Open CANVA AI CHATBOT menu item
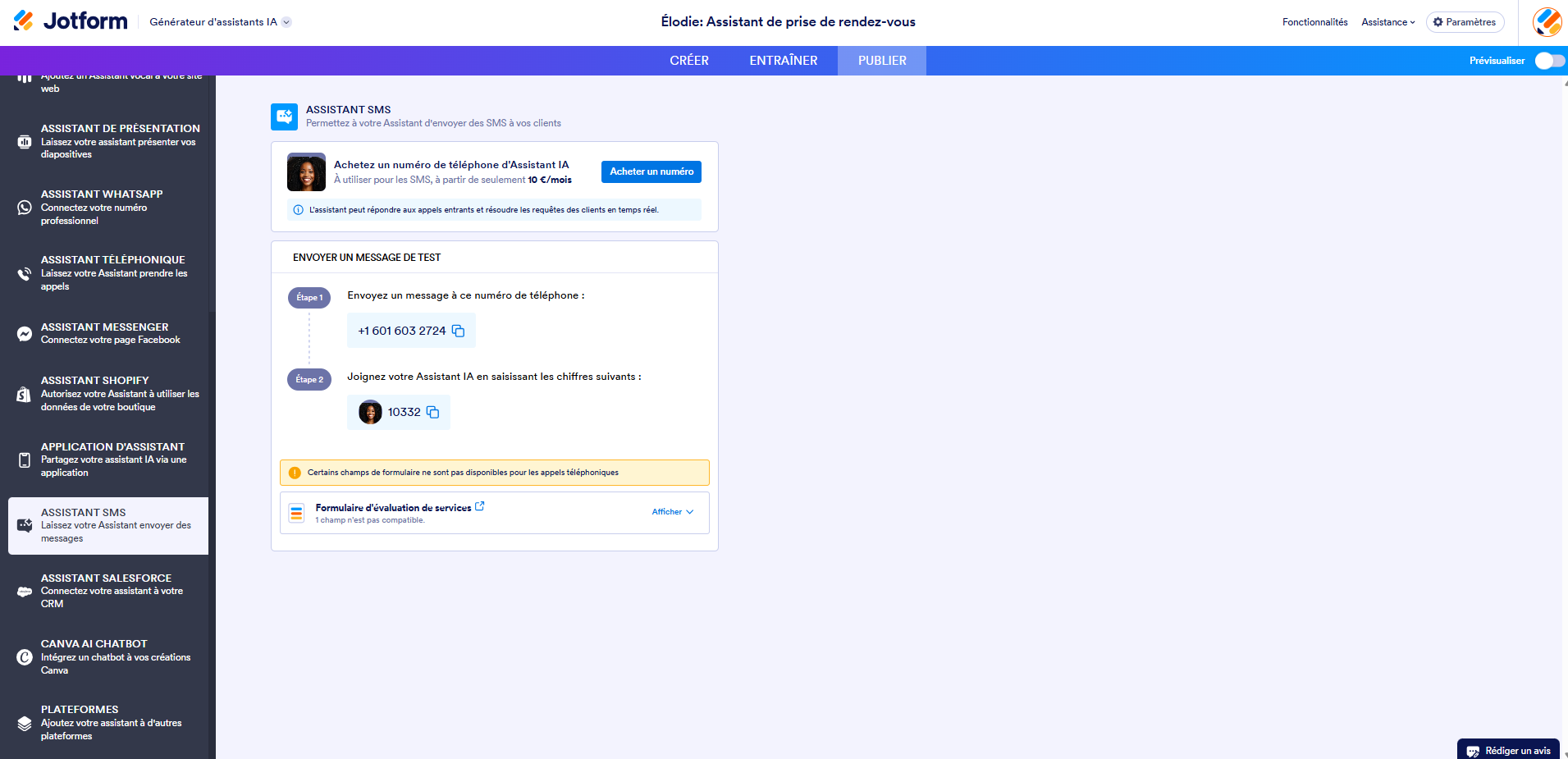The height and width of the screenshot is (759, 1568). coord(108,656)
